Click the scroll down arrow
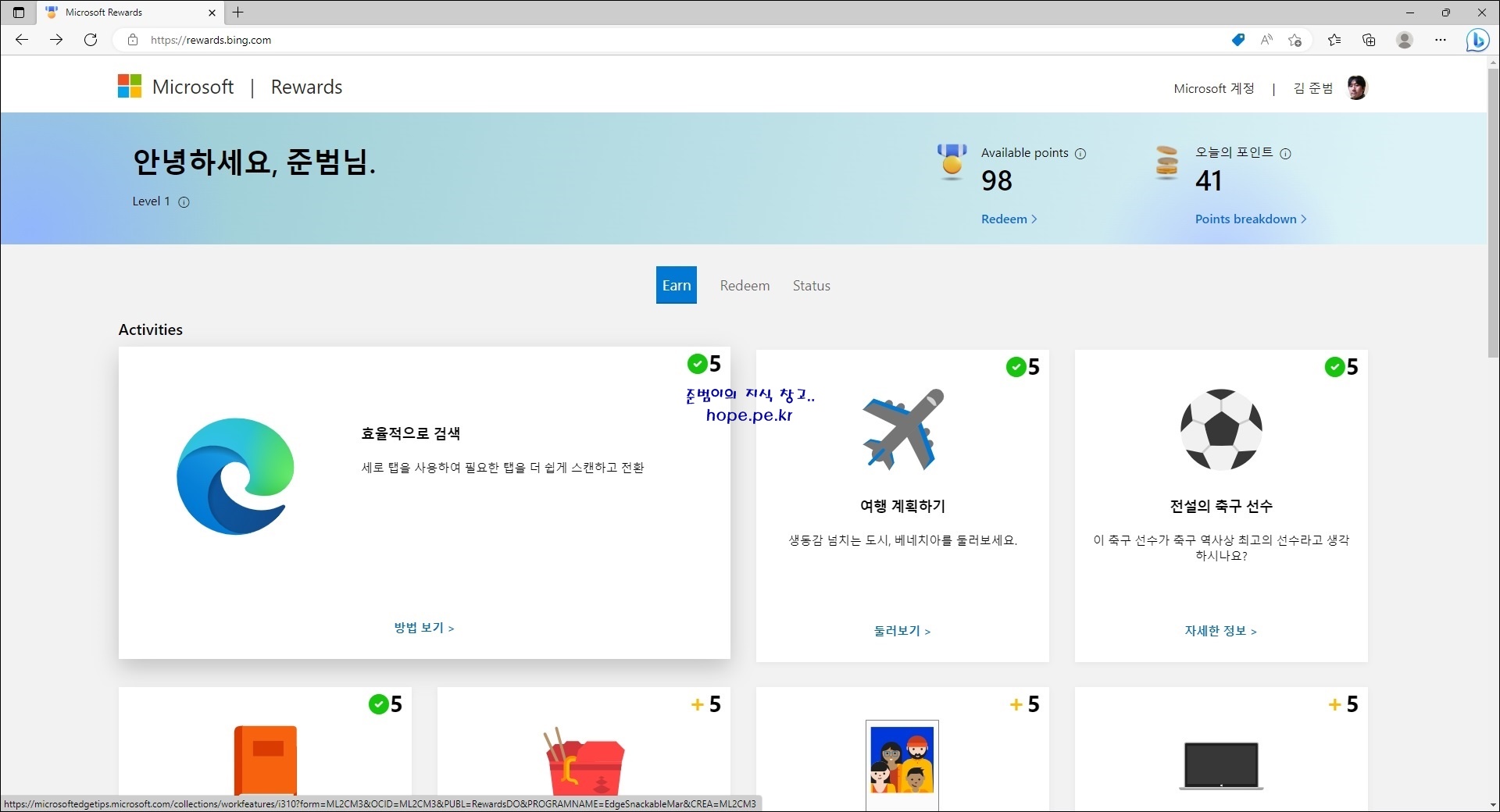This screenshot has height=812, width=1500. (1493, 805)
